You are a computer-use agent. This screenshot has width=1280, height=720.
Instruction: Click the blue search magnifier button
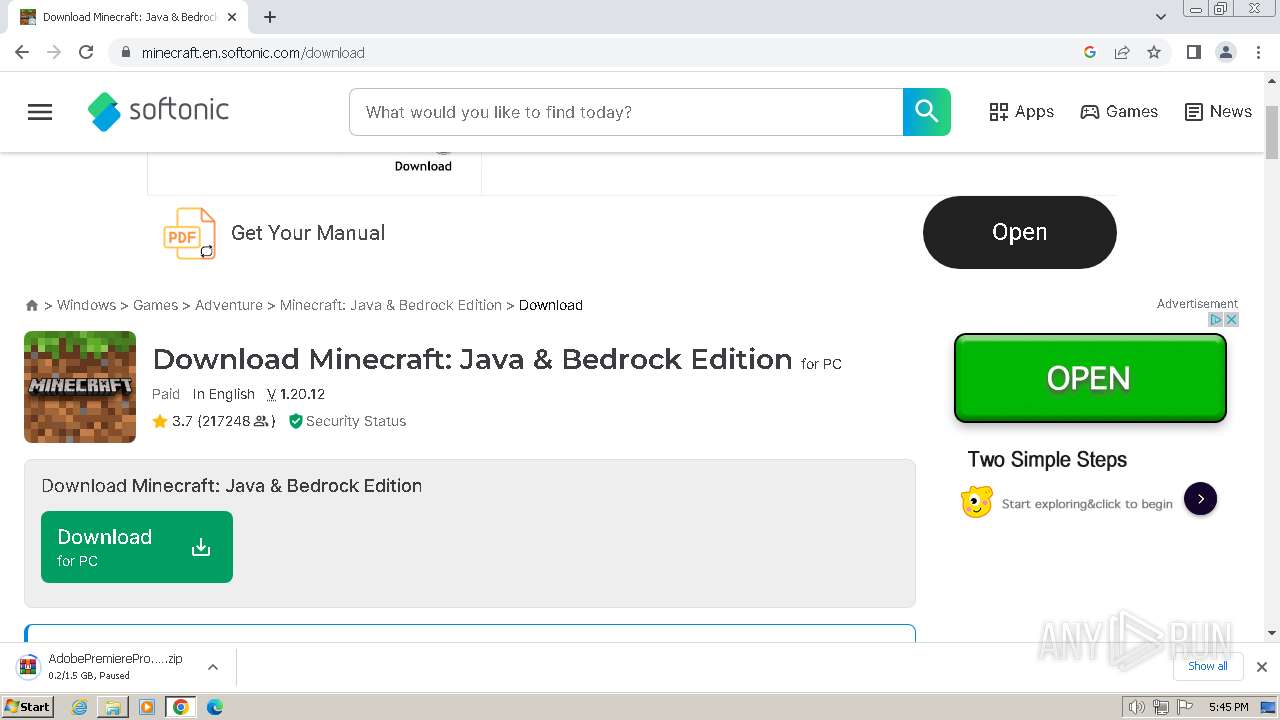coord(927,112)
